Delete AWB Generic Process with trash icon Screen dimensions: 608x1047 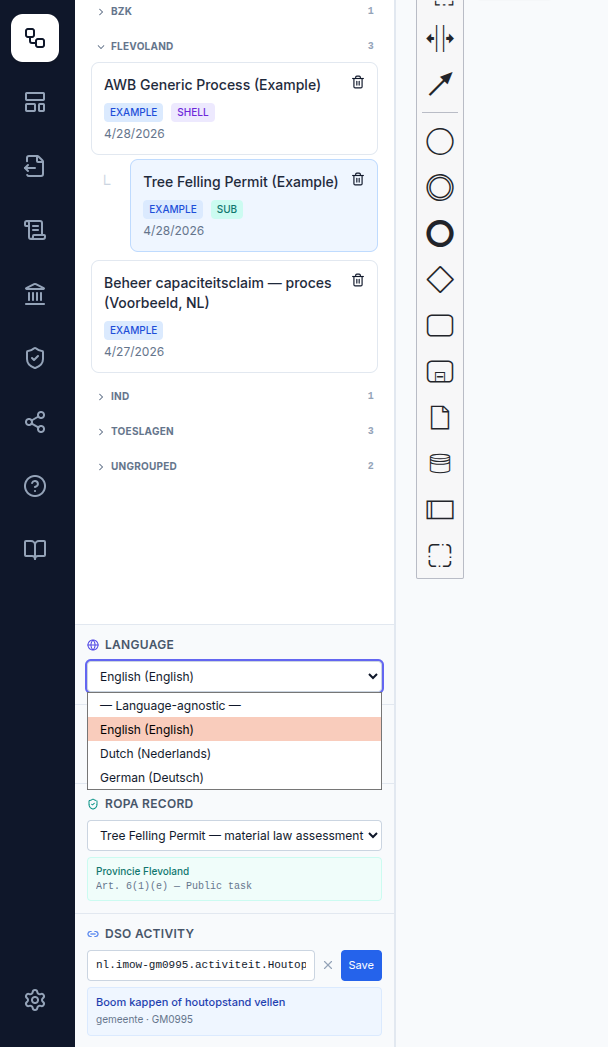click(358, 82)
